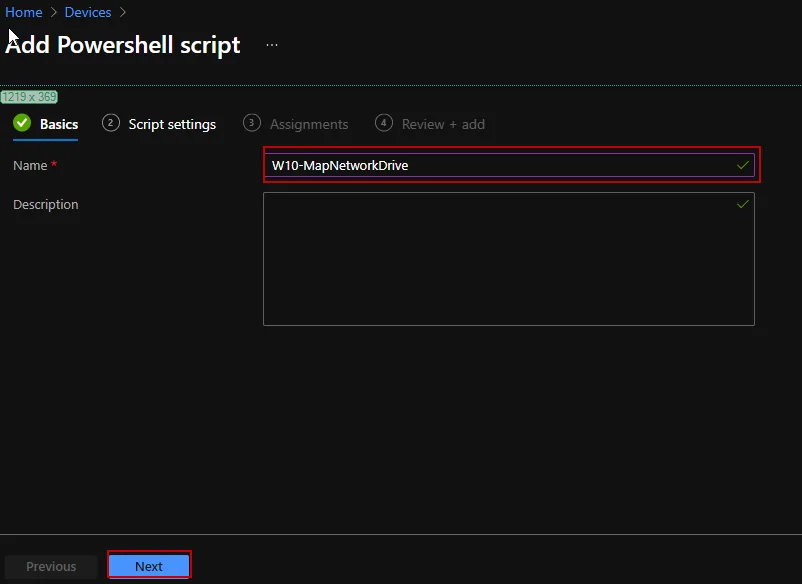Click into the Name input field
Image resolution: width=802 pixels, height=584 pixels.
coord(509,165)
